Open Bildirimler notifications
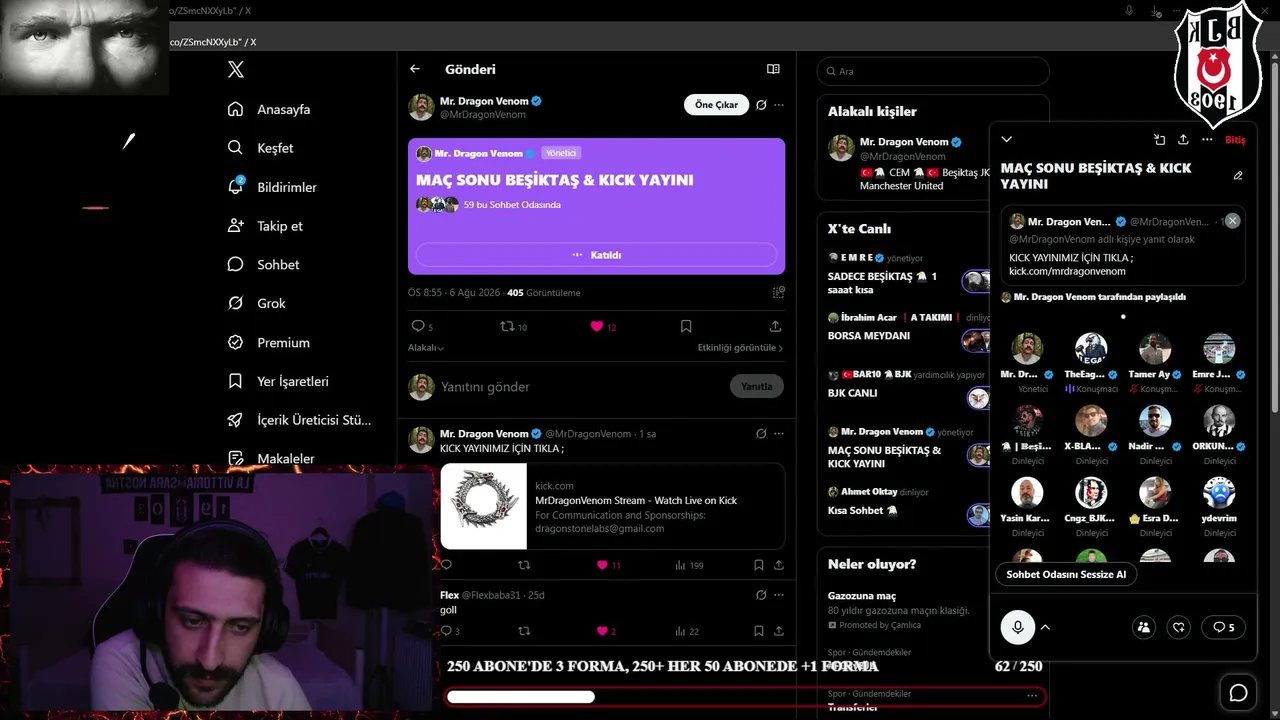The image size is (1280, 720). click(271, 187)
